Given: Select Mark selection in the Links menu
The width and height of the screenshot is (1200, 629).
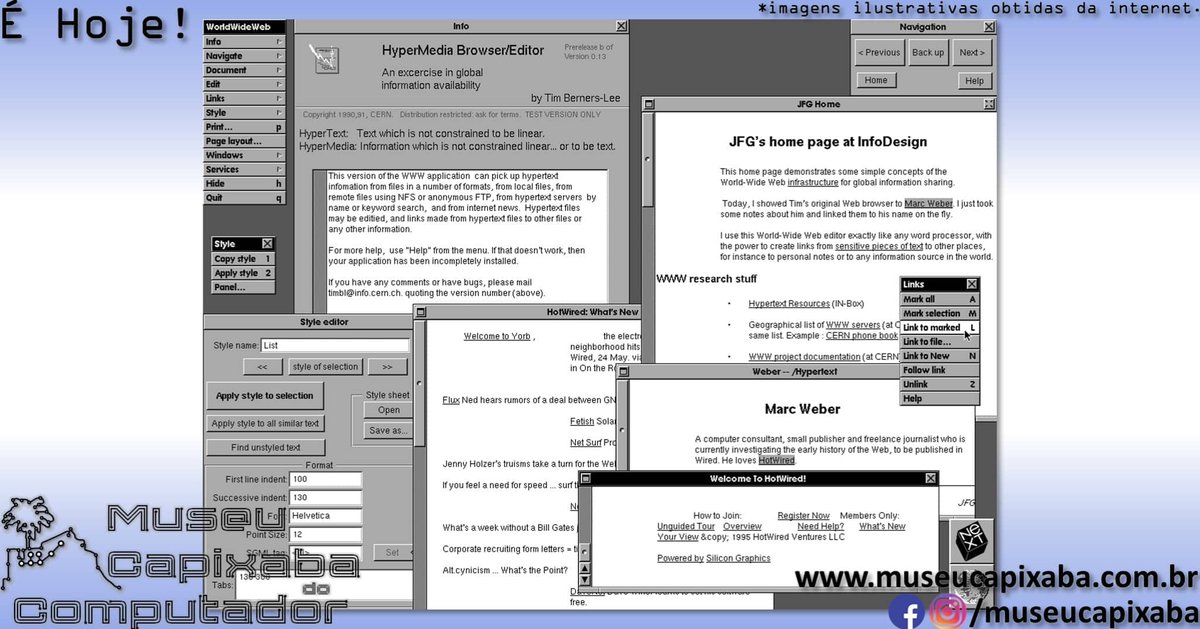Looking at the screenshot, I should (939, 313).
